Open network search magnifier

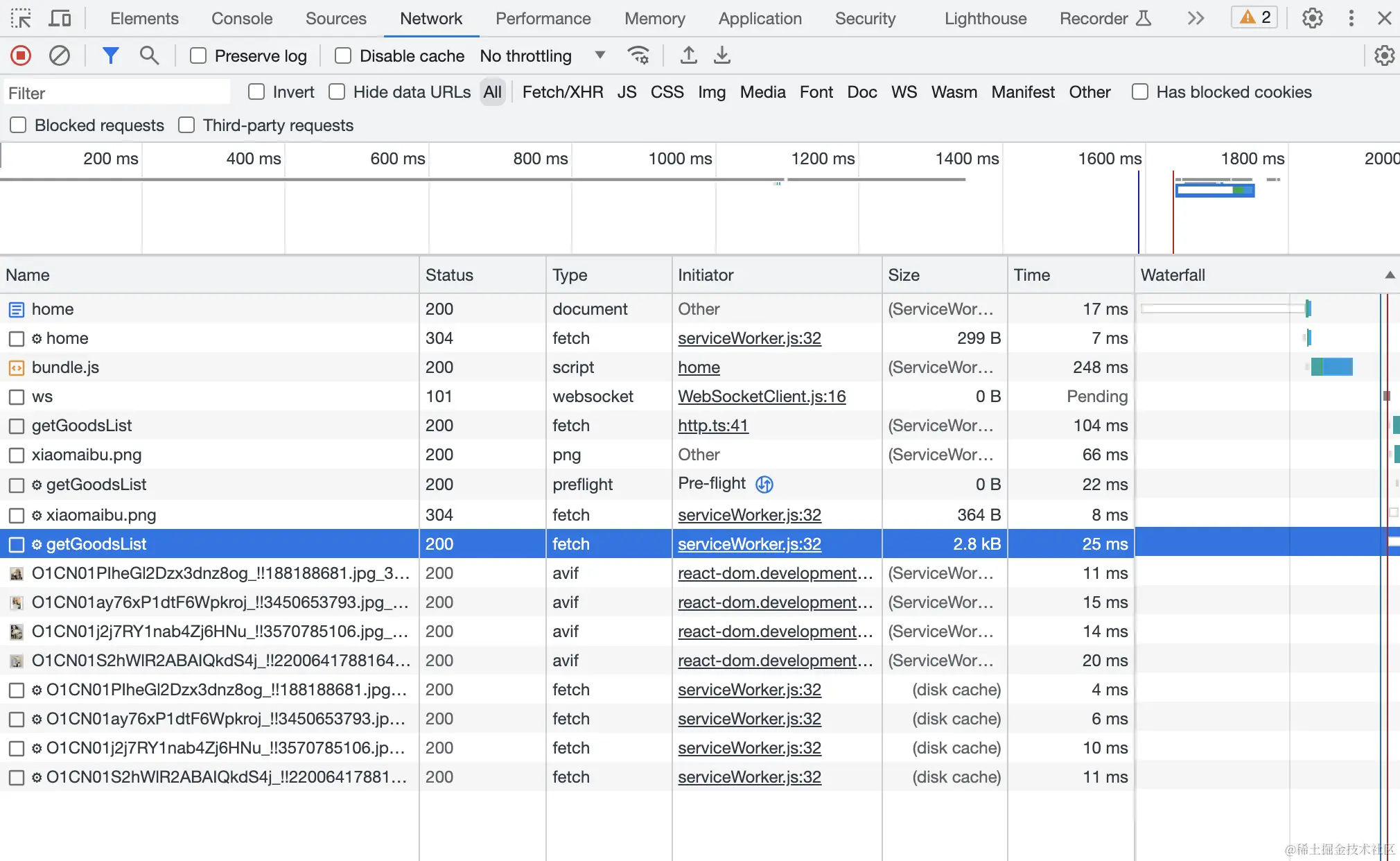(x=149, y=55)
